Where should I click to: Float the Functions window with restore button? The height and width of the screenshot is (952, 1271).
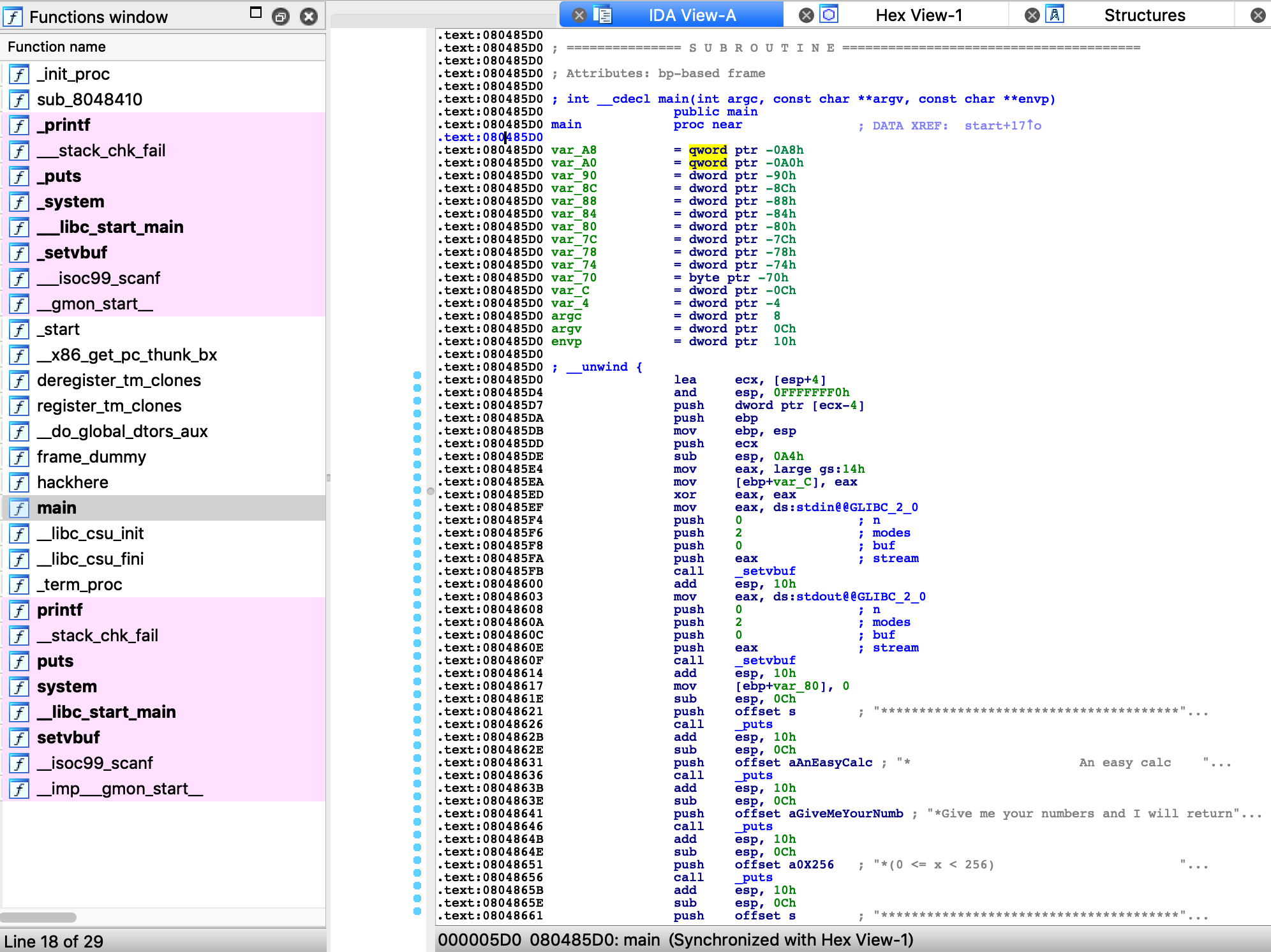tap(280, 17)
